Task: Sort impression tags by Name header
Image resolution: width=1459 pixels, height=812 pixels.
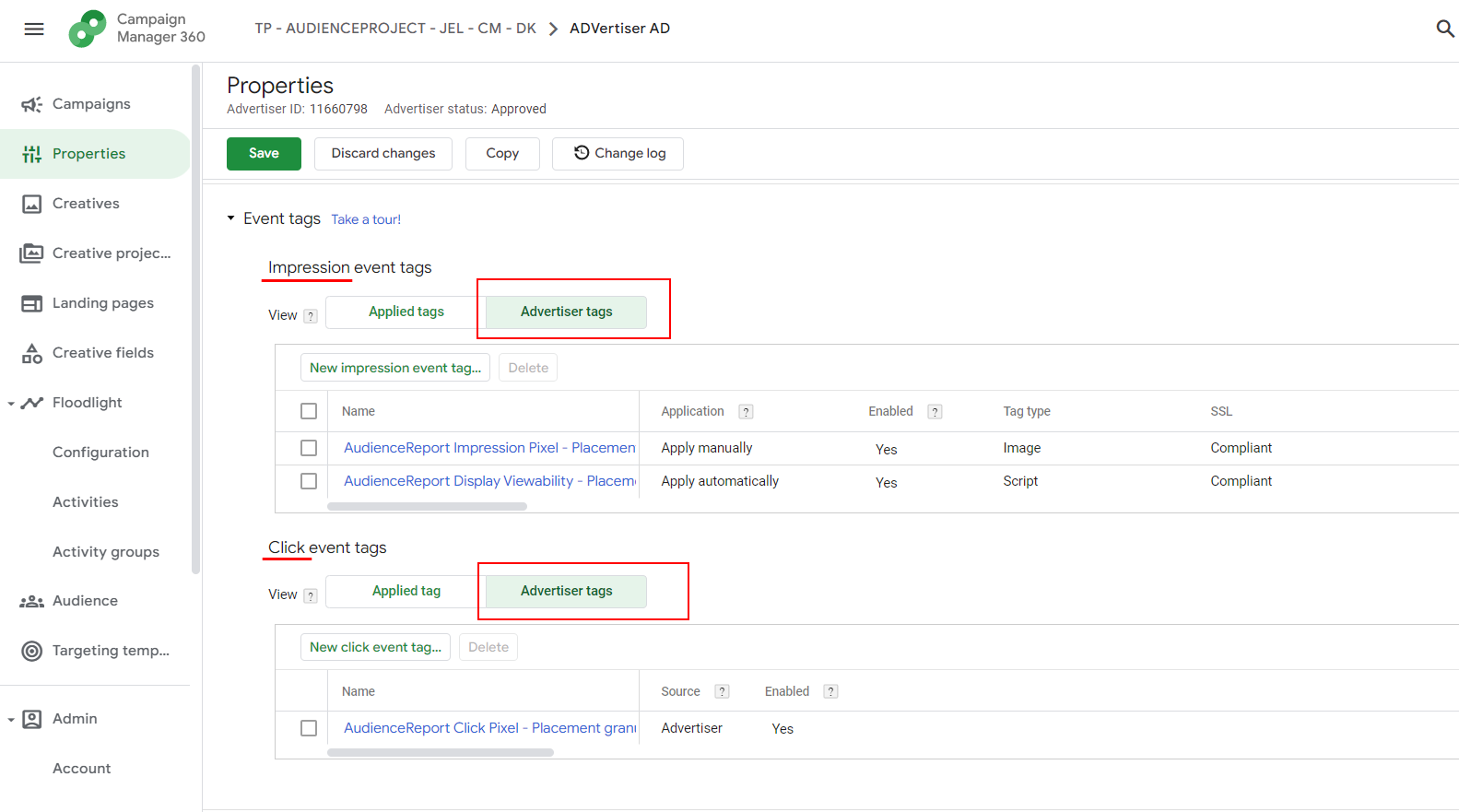Action: pos(359,411)
